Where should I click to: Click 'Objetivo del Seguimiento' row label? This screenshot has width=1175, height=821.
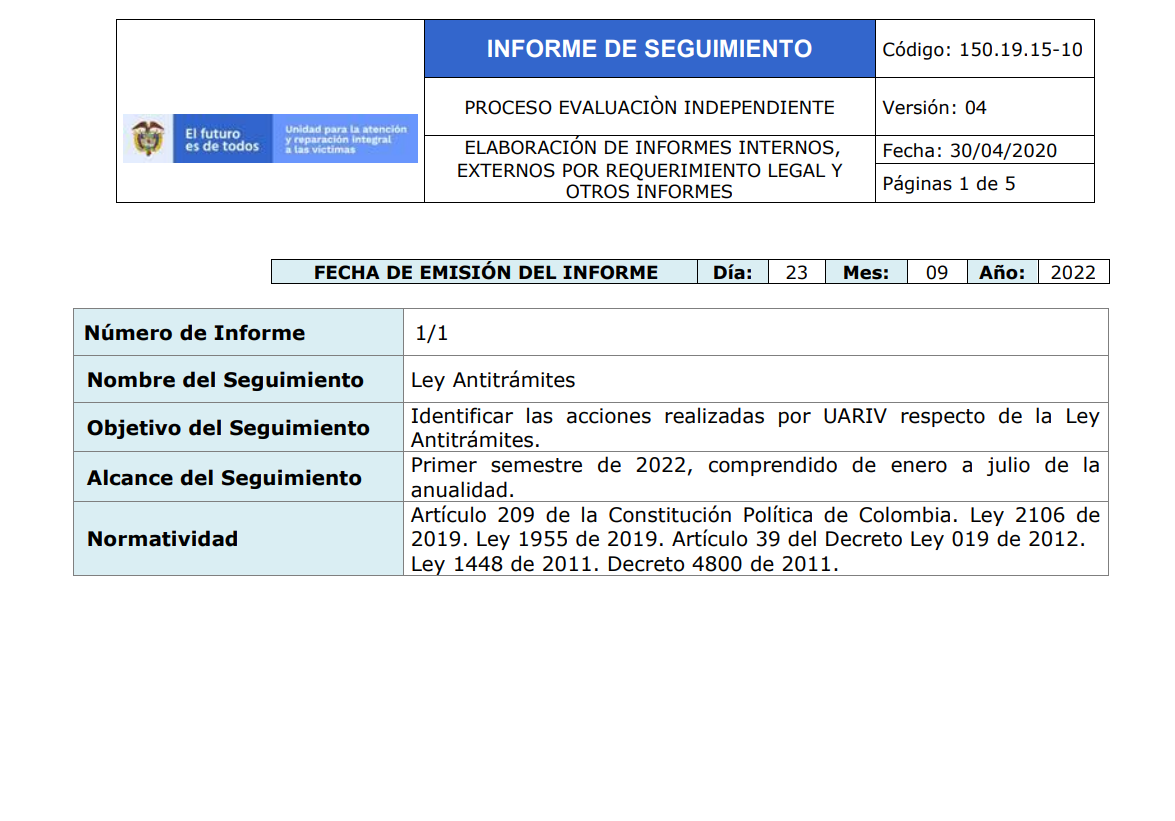coord(229,428)
